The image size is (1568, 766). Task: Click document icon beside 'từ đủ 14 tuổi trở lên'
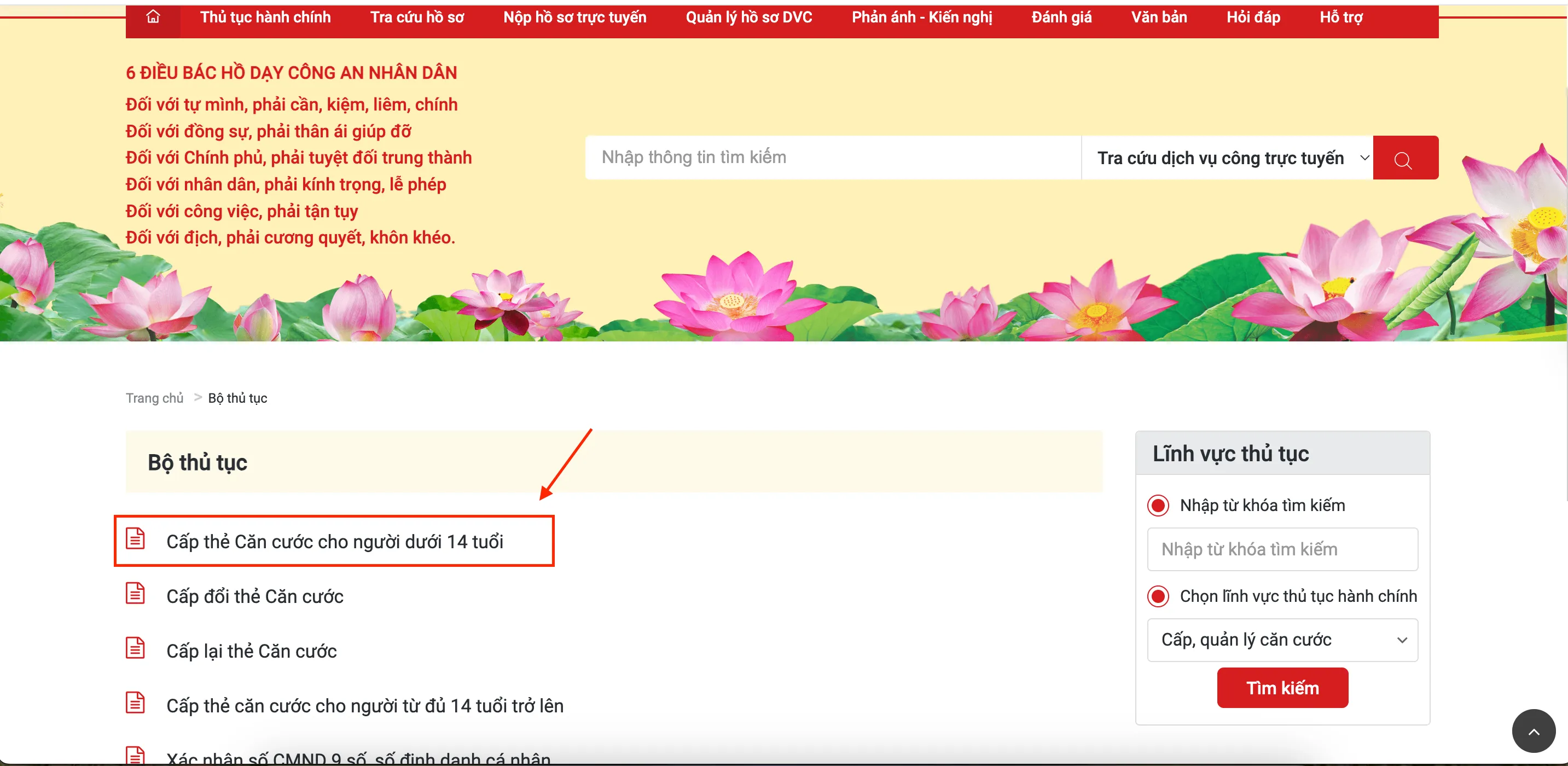point(135,703)
